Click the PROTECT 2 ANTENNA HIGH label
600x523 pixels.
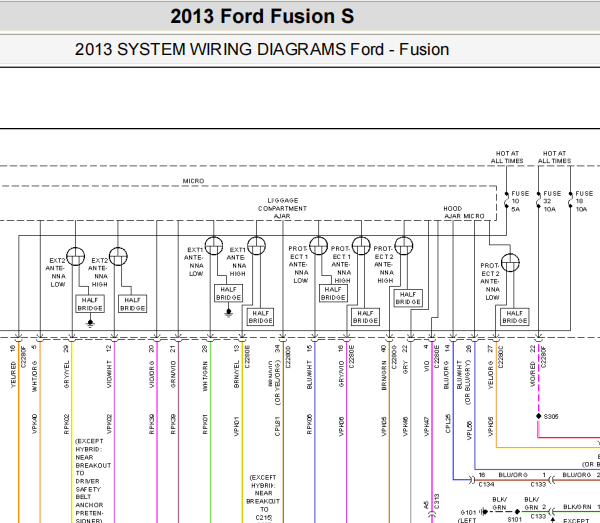tap(384, 264)
